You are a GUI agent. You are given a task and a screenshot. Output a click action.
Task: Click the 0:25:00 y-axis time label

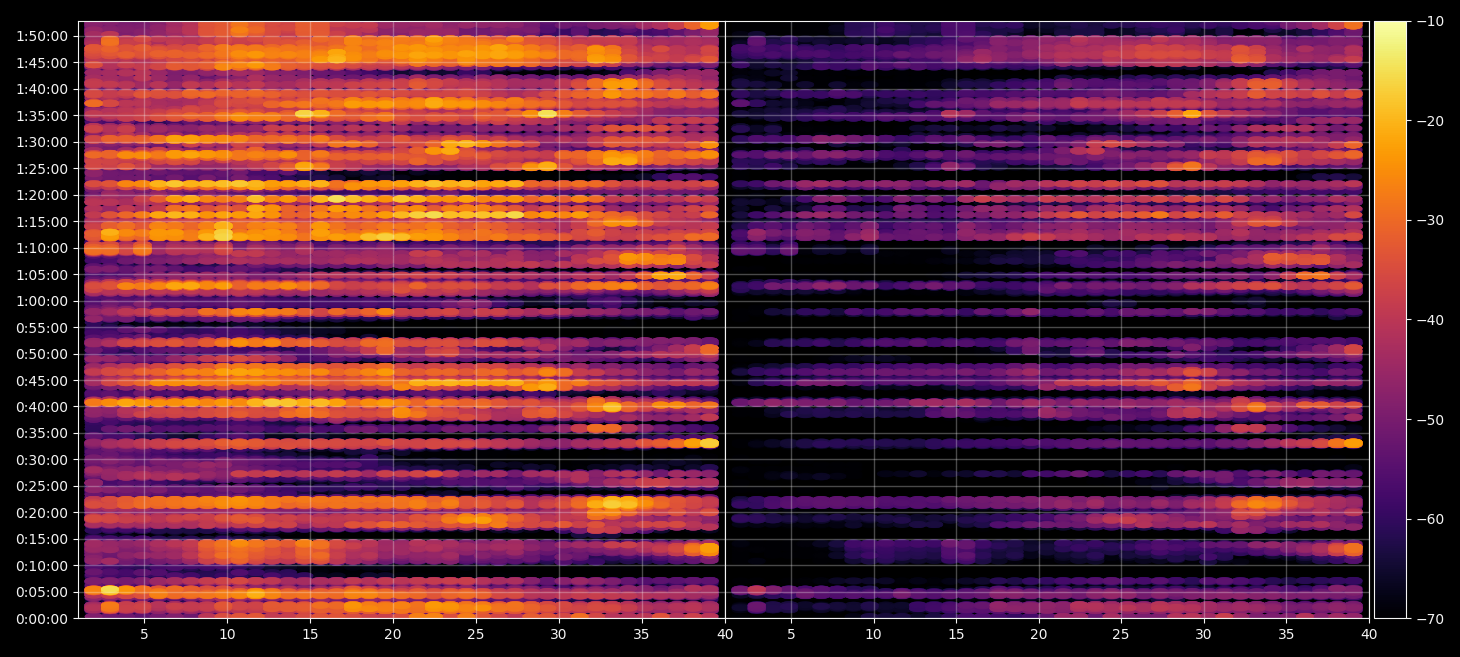42,486
